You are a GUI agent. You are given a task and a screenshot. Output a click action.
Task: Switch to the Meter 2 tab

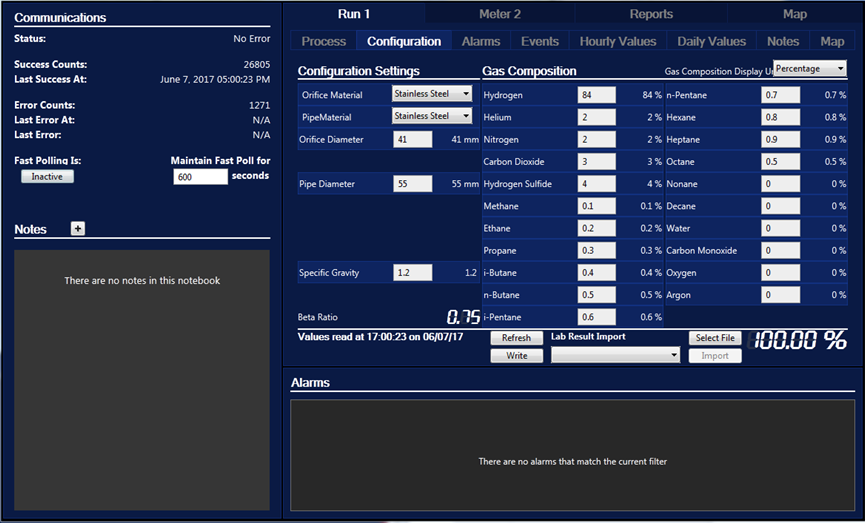click(500, 14)
